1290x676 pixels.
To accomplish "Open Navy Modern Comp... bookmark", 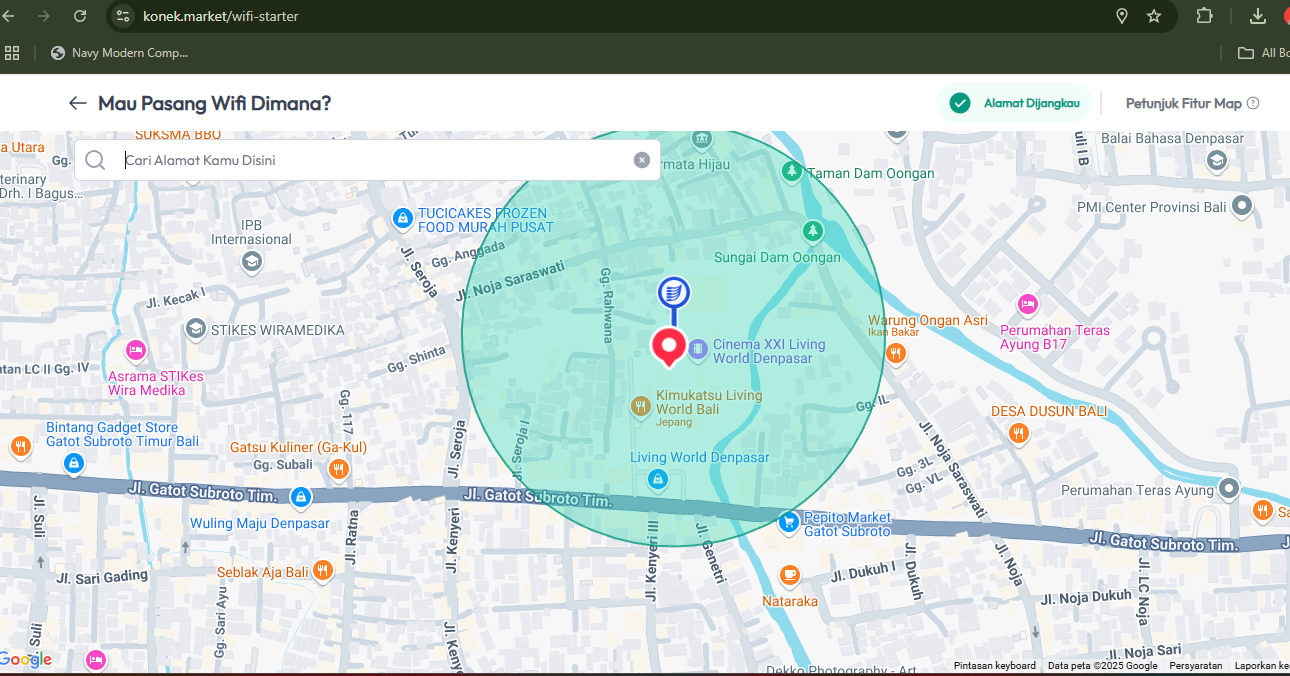I will pos(119,53).
